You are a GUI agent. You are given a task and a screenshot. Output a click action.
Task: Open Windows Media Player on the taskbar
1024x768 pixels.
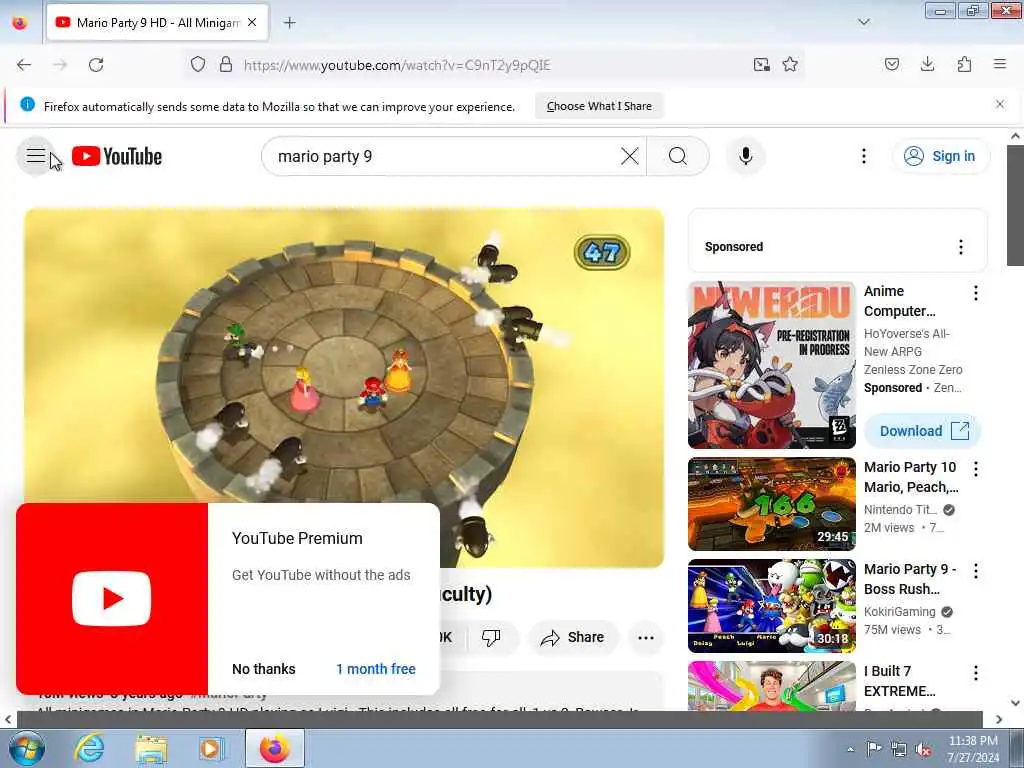(212, 748)
